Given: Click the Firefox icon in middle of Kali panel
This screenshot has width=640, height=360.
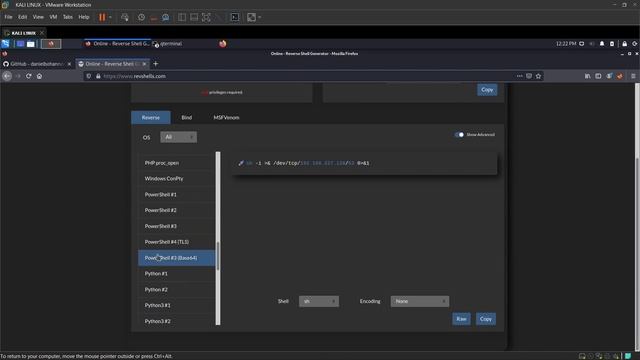Looking at the screenshot, I should tap(222, 44).
